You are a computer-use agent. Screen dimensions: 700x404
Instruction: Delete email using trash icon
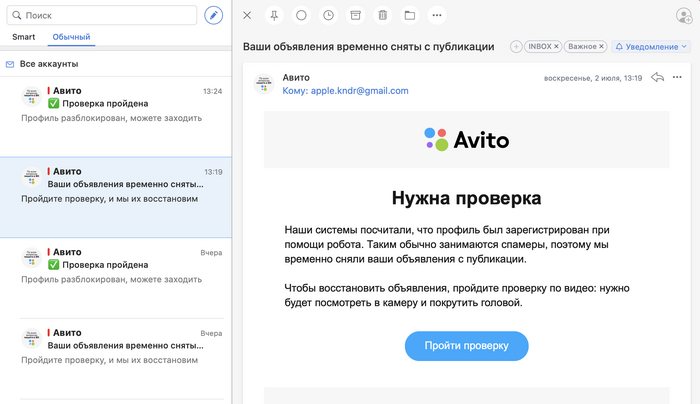pyautogui.click(x=383, y=15)
